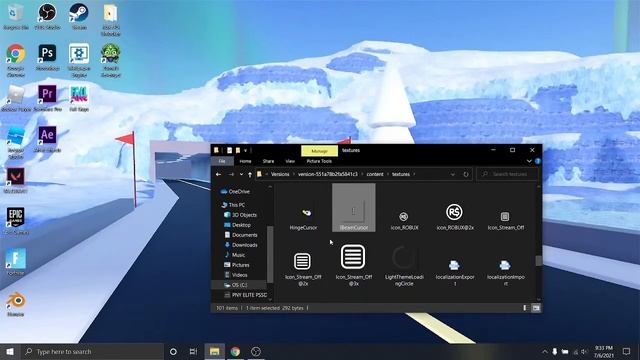Viewport: 640px width, 360px height.
Task: Open the Roblox Player desktop shortcut
Action: click(16, 98)
